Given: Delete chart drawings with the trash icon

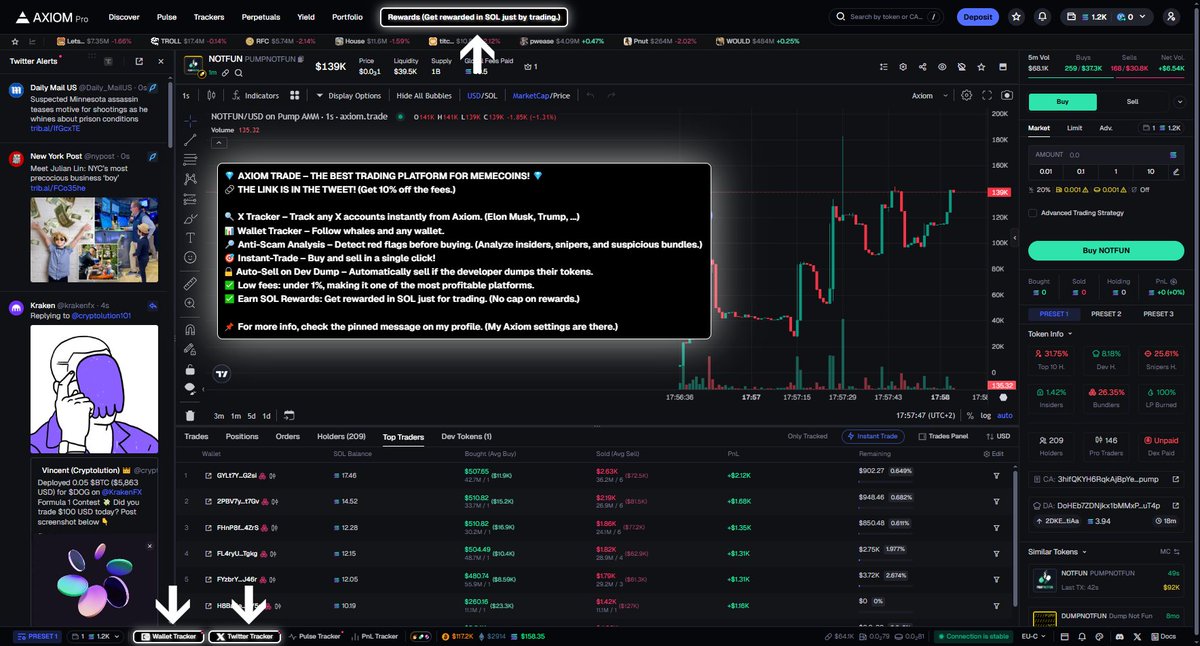Looking at the screenshot, I should pyautogui.click(x=190, y=415).
